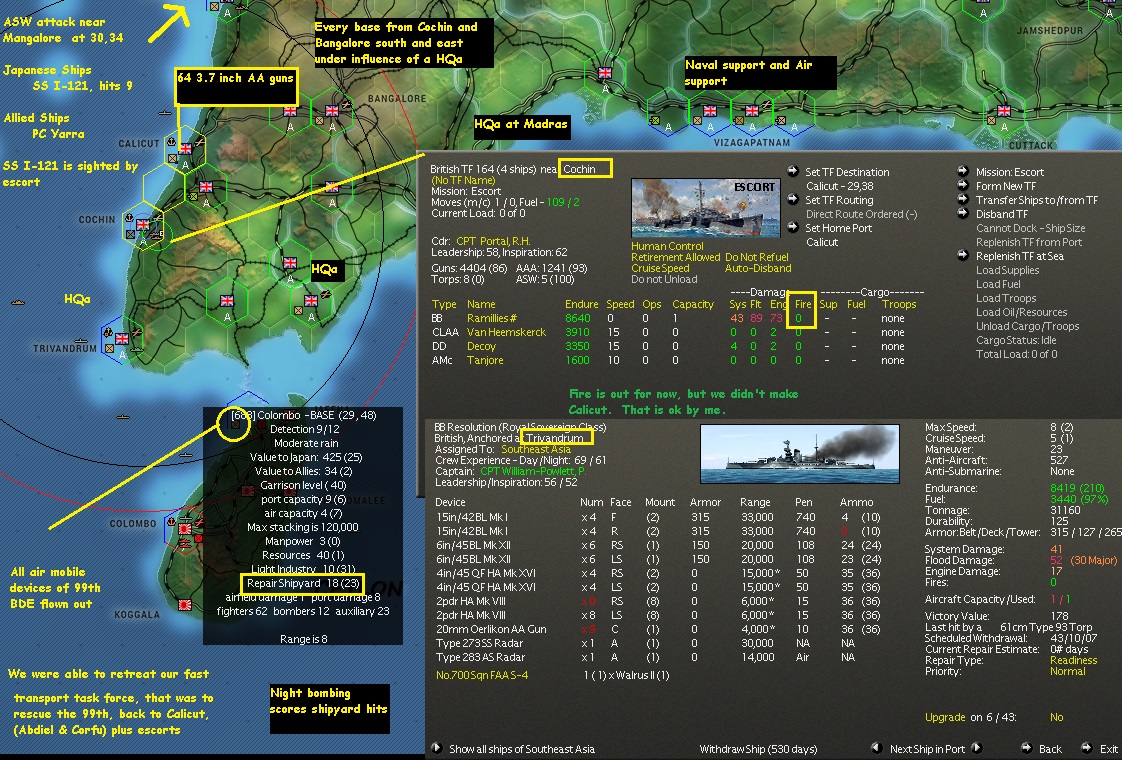
Task: Choose Replenish TF at Sea
Action: 1020,255
